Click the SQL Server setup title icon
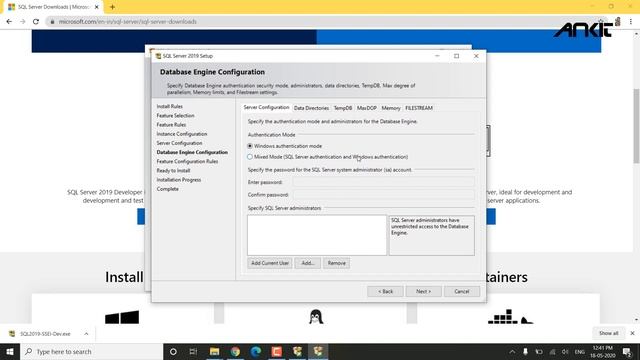The image size is (640, 360). 158,56
